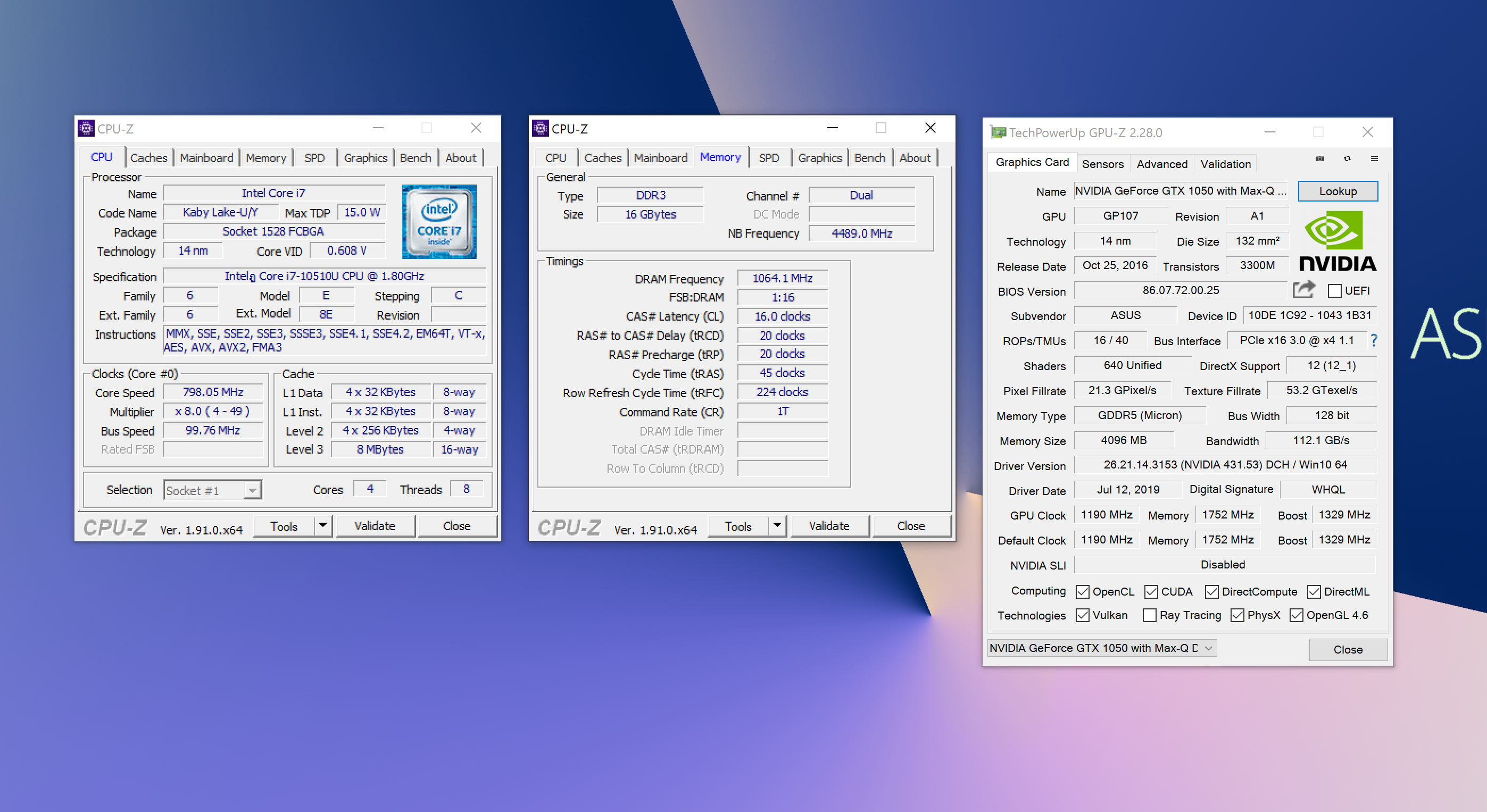
Task: Click Tools button in left CPU-Z window
Action: (x=284, y=526)
